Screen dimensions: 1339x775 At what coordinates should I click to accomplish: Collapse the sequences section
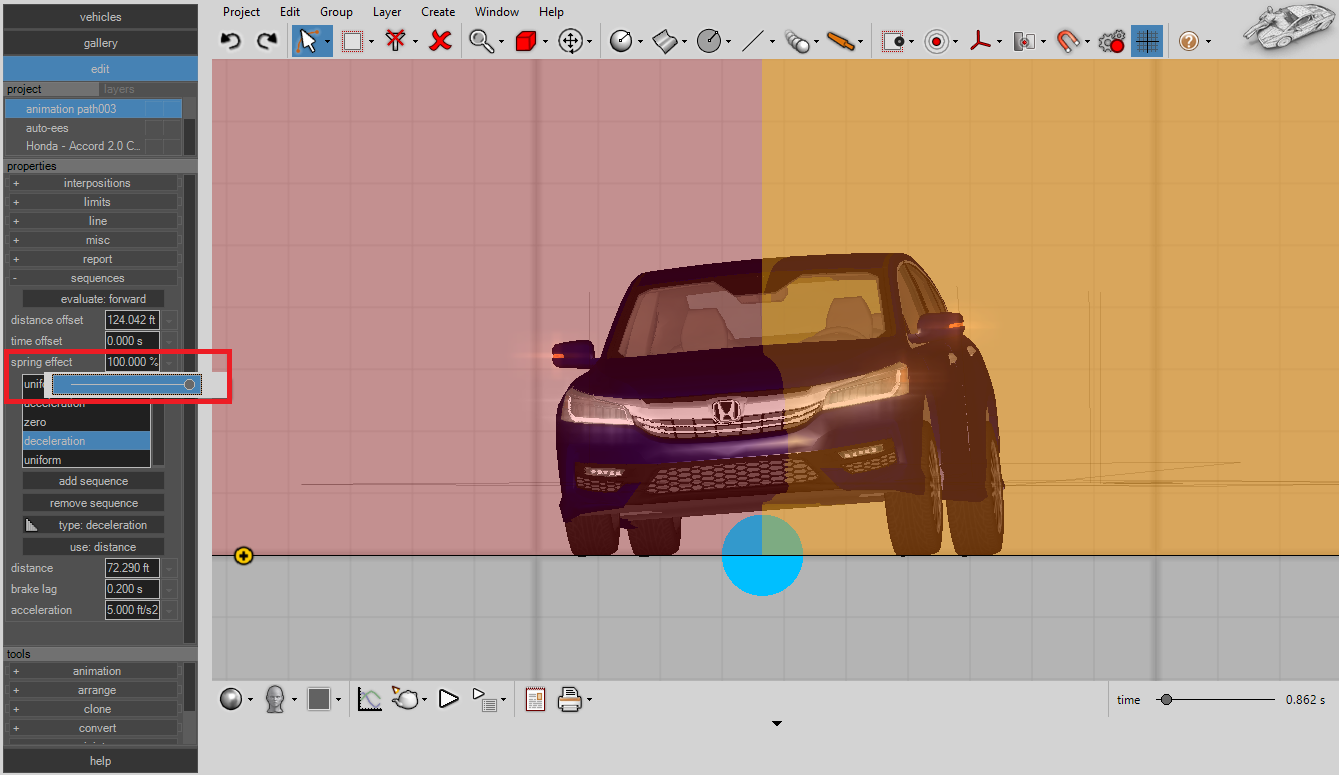point(93,278)
